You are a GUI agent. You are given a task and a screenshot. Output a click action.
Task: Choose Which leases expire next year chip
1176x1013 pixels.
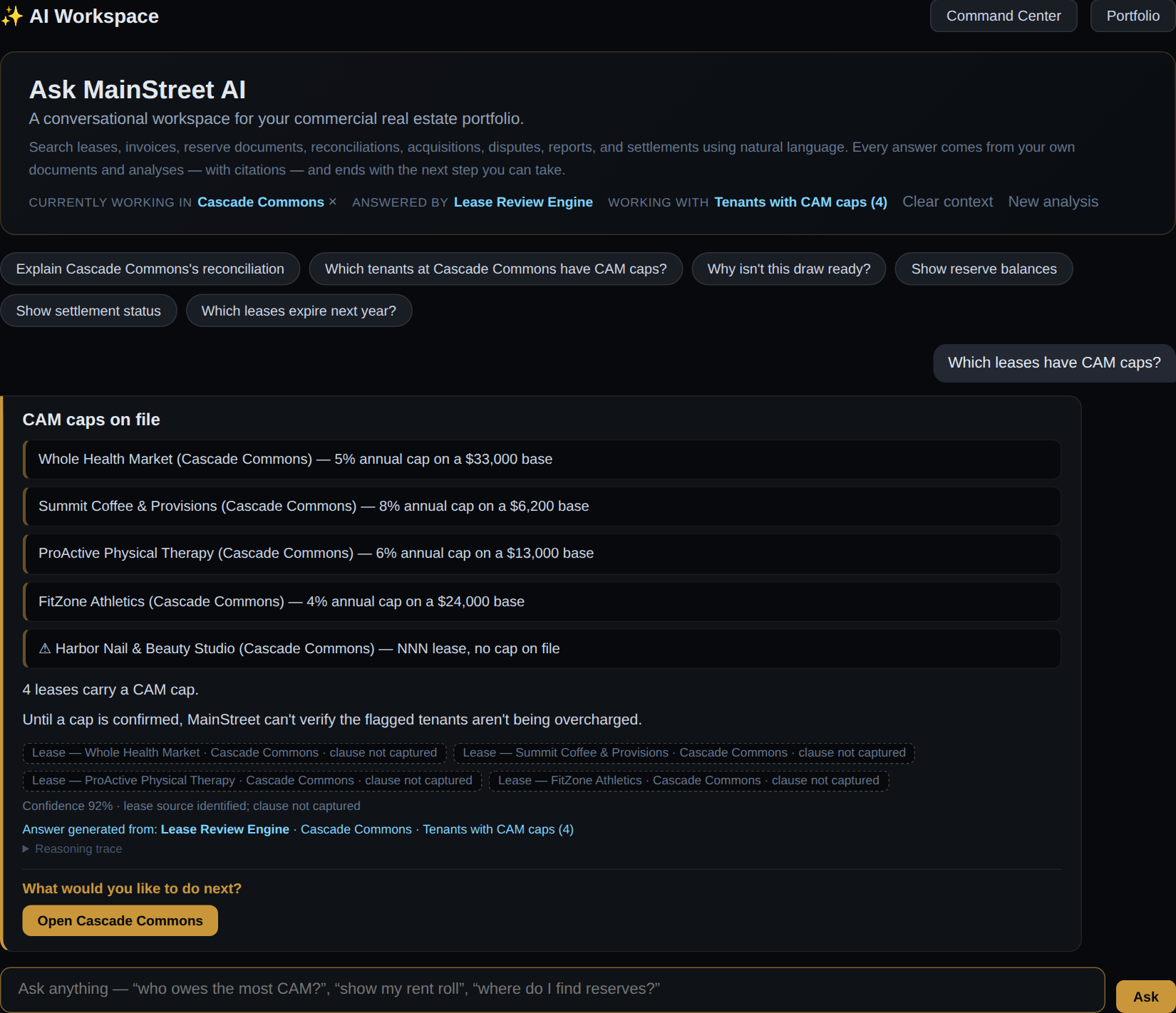tap(299, 311)
